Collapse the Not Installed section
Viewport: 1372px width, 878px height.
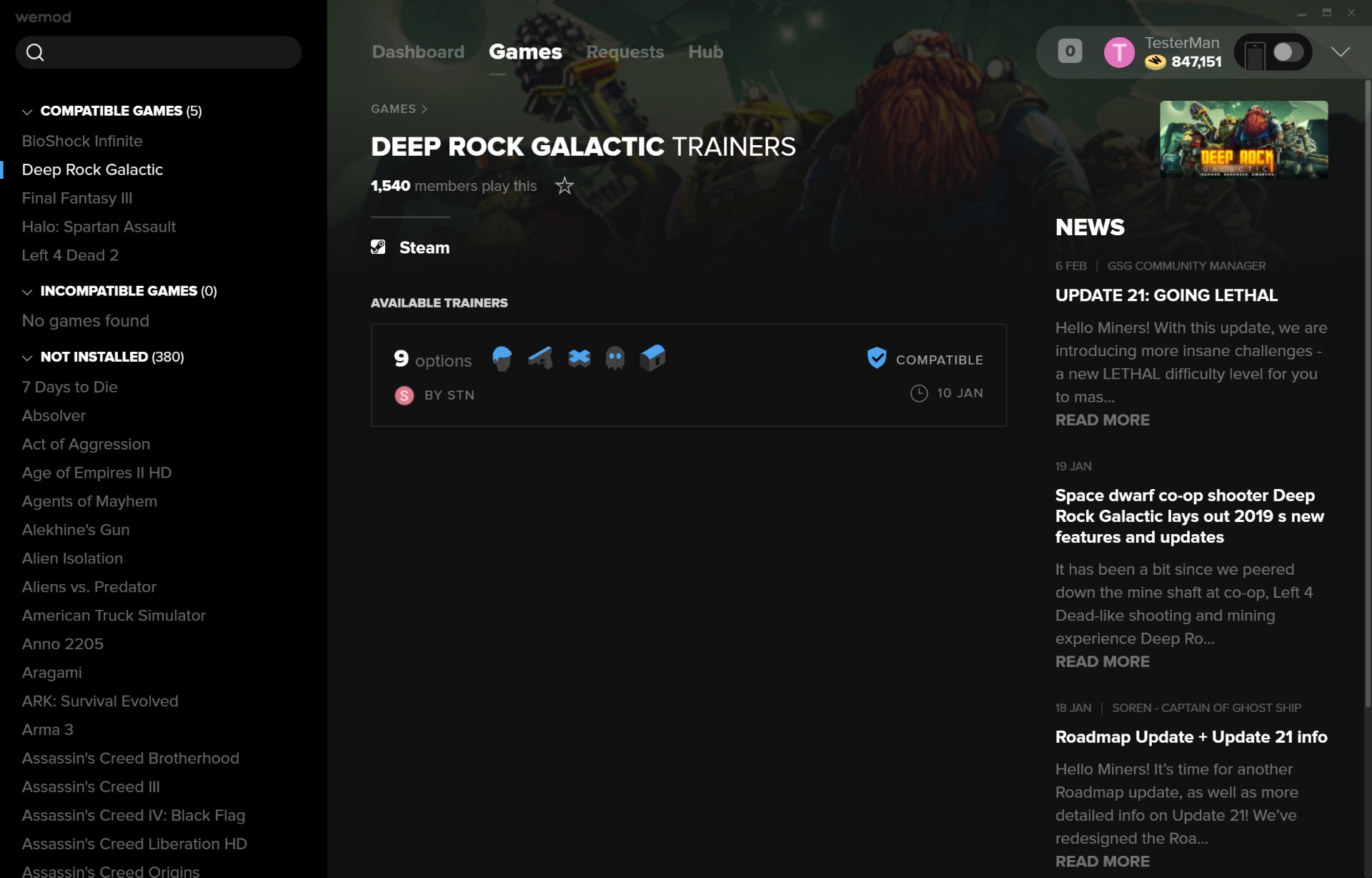click(x=27, y=358)
